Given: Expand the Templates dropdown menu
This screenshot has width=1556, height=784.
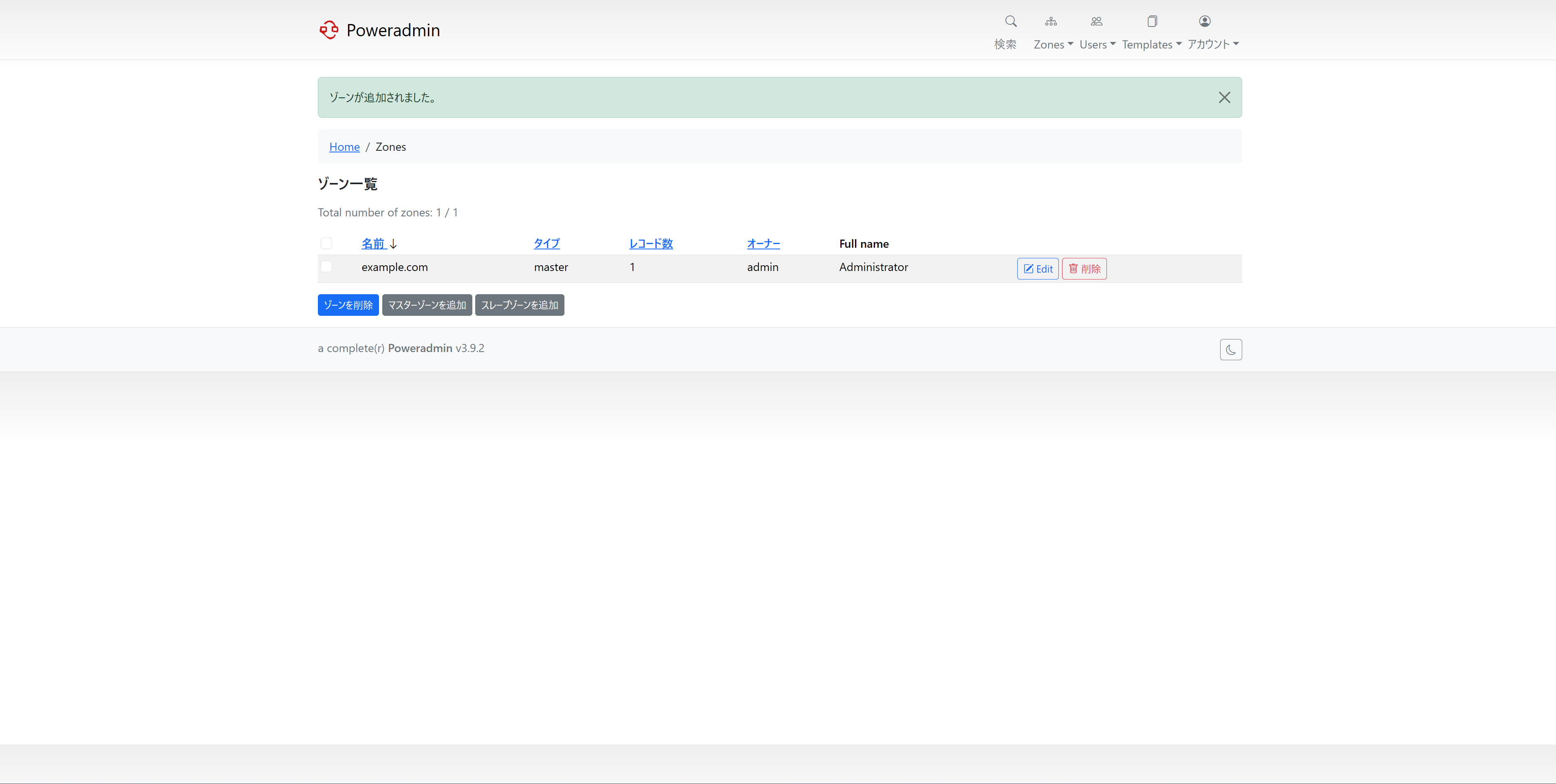Looking at the screenshot, I should click(1151, 44).
